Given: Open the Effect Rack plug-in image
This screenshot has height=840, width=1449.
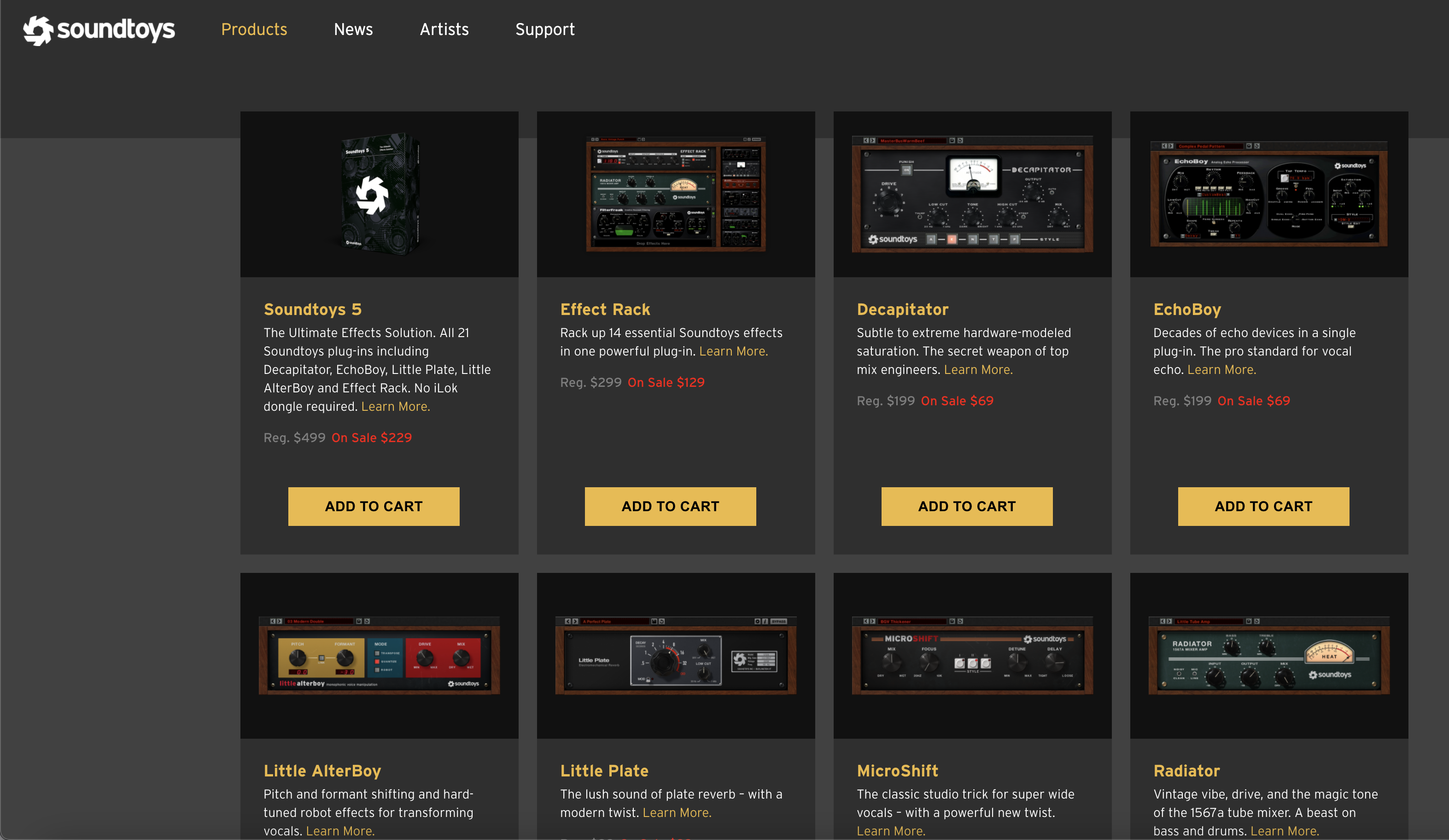Looking at the screenshot, I should click(676, 194).
